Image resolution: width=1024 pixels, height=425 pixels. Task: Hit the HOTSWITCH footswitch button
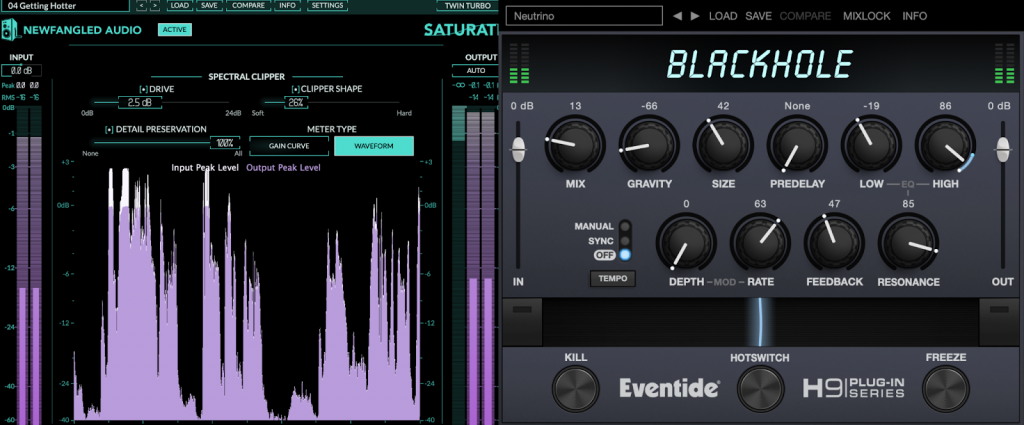pos(760,389)
